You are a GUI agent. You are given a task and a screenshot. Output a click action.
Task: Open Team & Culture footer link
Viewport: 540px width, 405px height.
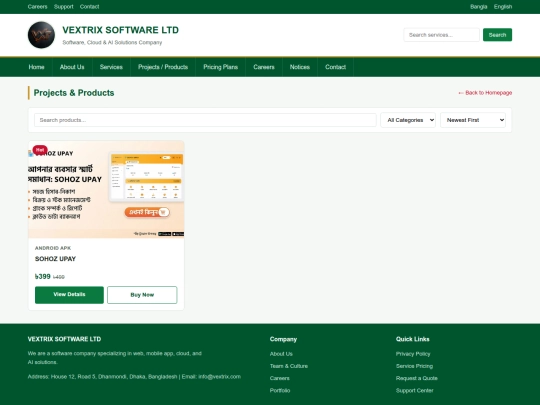[x=289, y=366]
